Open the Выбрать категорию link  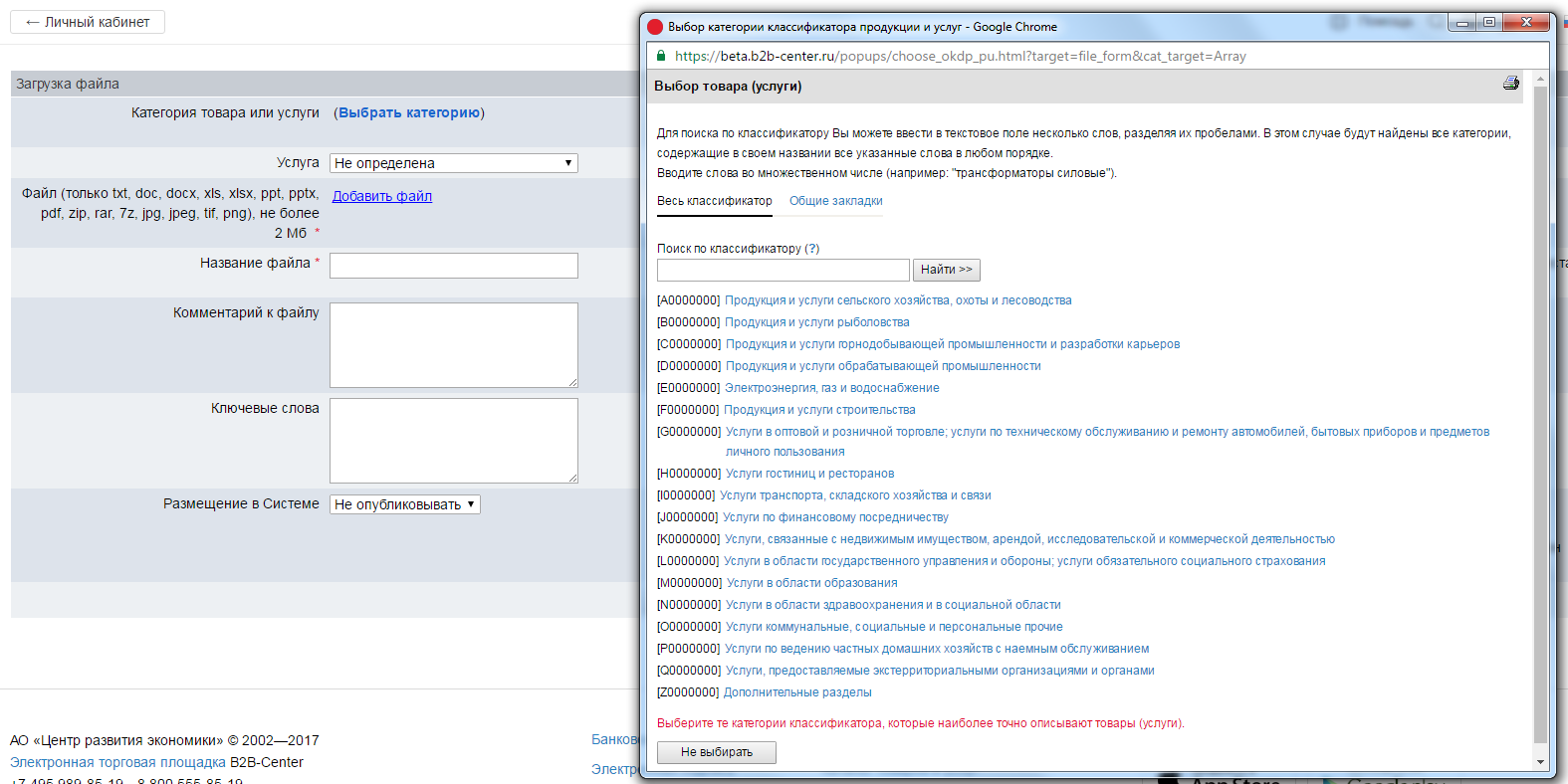point(409,113)
